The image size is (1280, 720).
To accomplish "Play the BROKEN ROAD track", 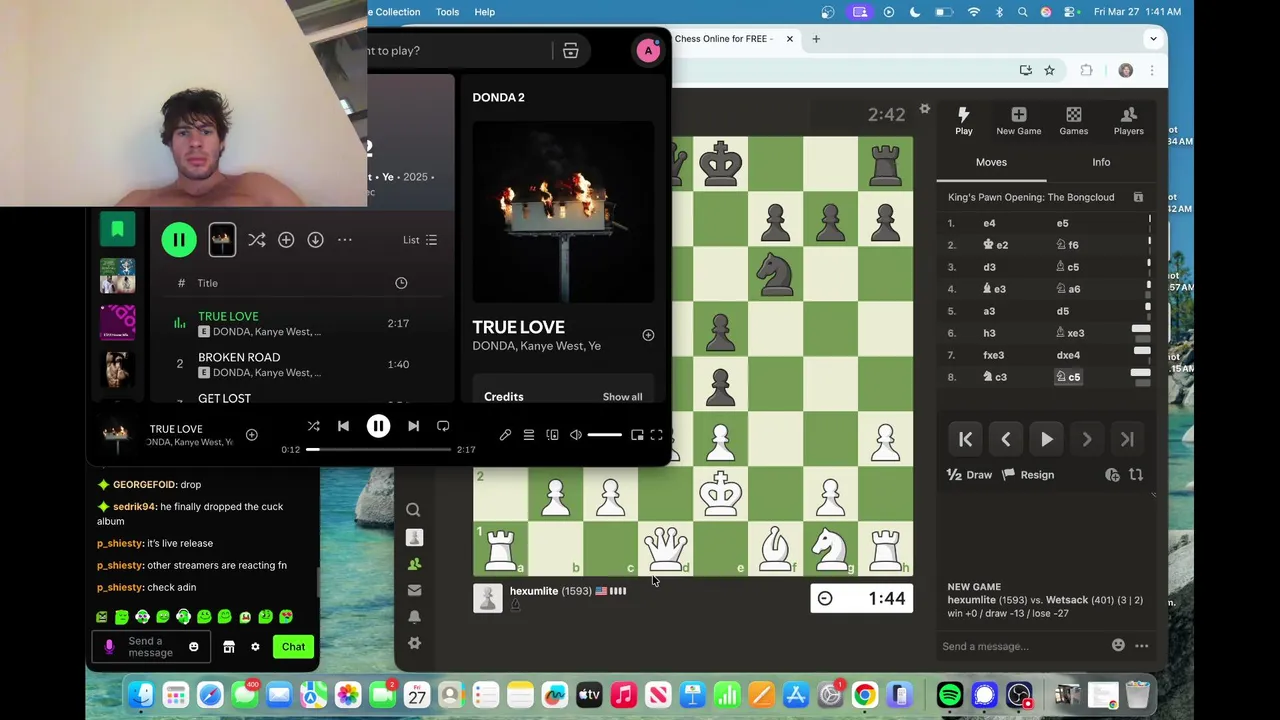I will pos(239,357).
